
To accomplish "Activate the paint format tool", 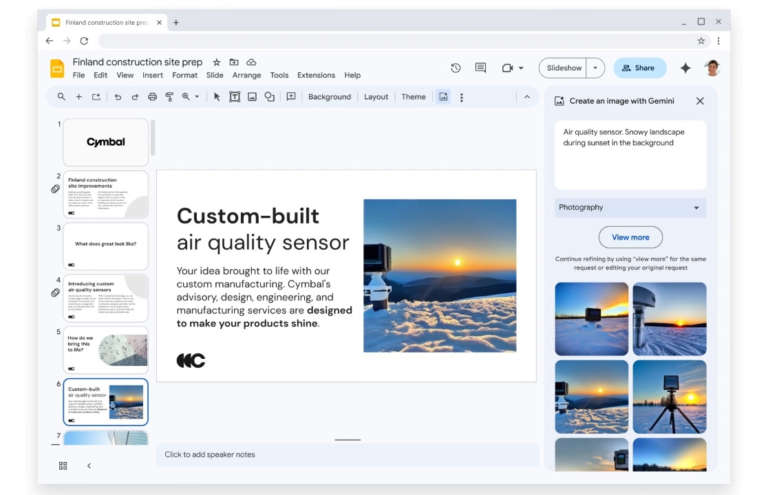I will 169,97.
